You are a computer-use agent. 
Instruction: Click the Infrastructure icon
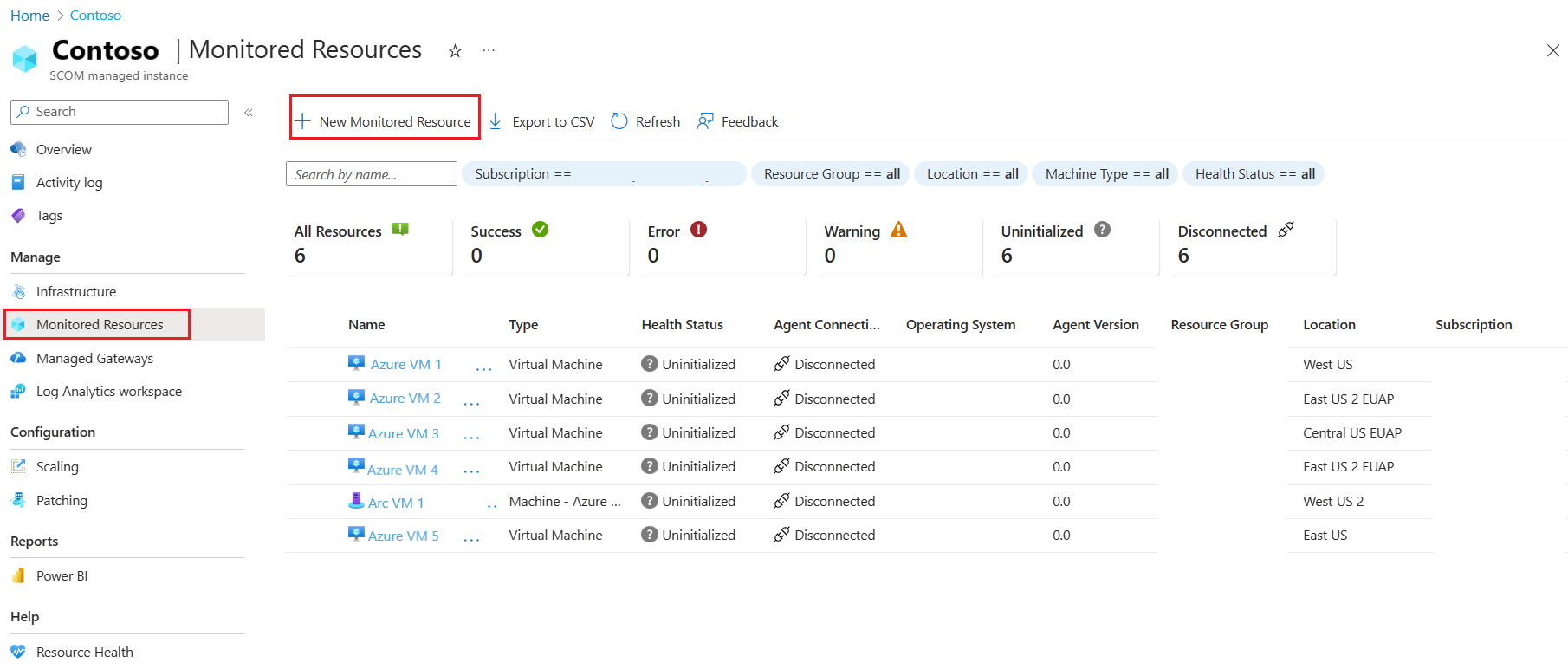18,291
